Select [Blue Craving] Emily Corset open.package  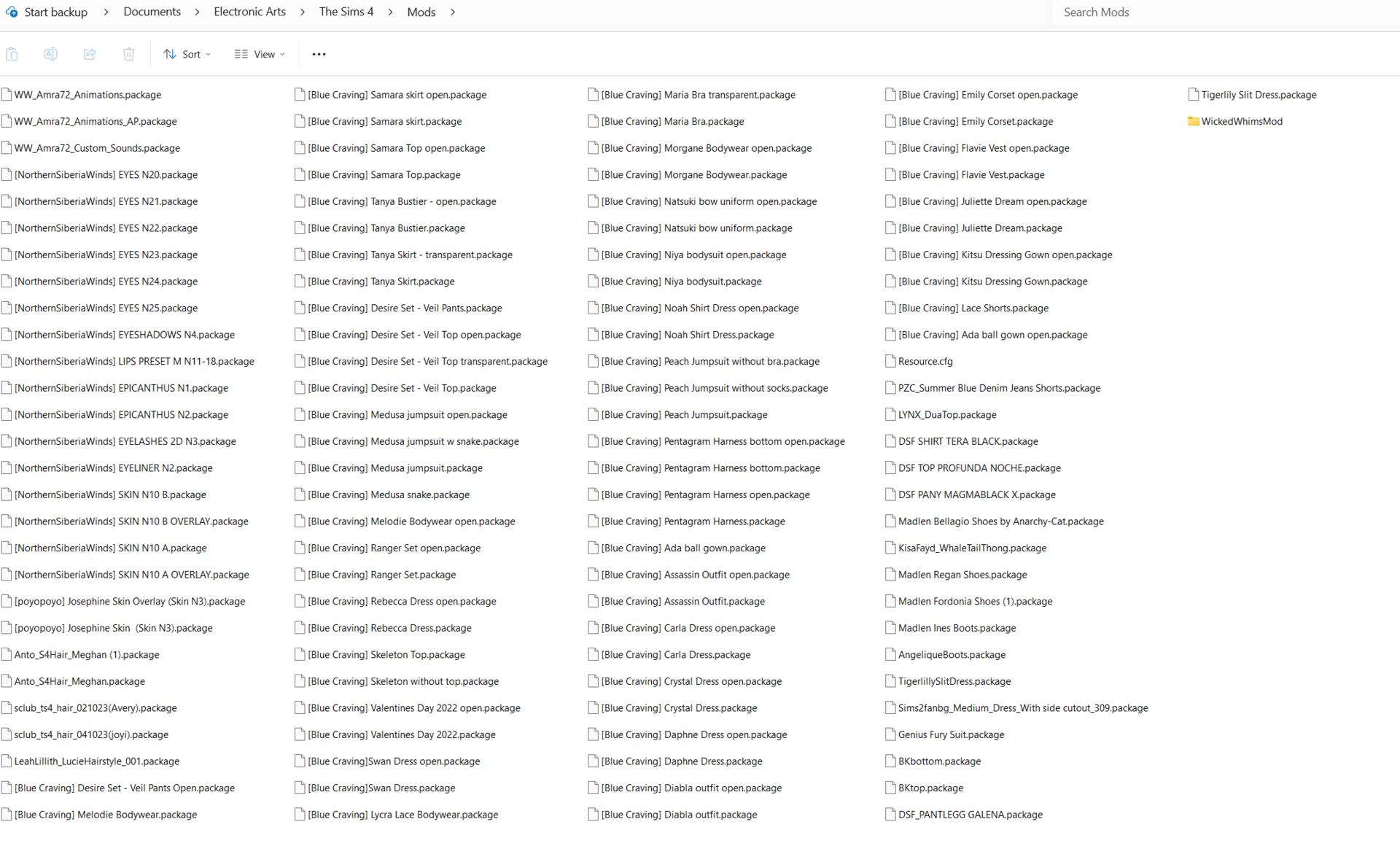(x=981, y=94)
